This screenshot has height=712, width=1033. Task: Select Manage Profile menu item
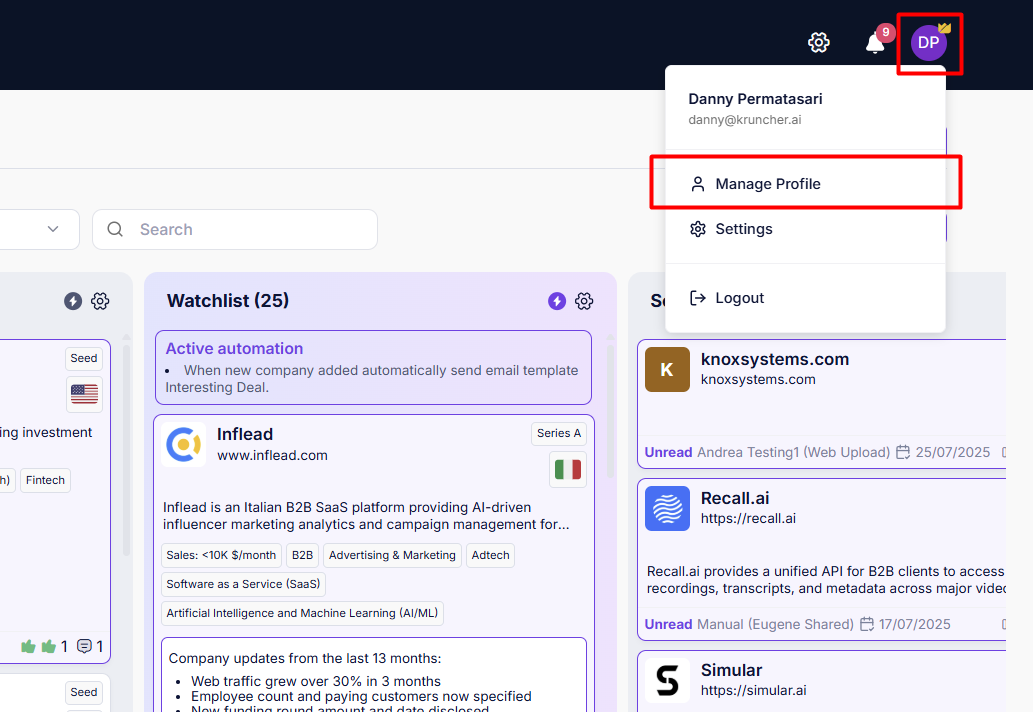pyautogui.click(x=805, y=184)
